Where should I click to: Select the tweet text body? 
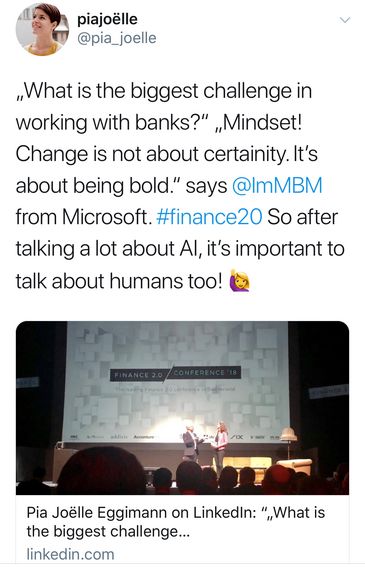coord(180,186)
